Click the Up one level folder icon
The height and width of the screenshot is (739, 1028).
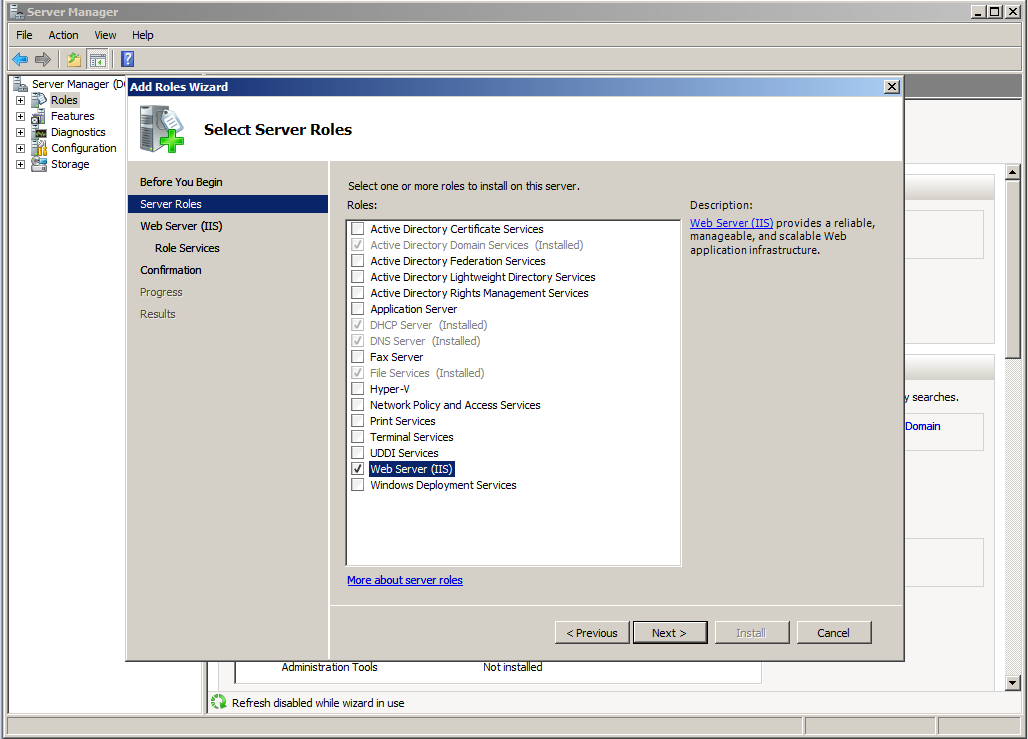coord(74,60)
